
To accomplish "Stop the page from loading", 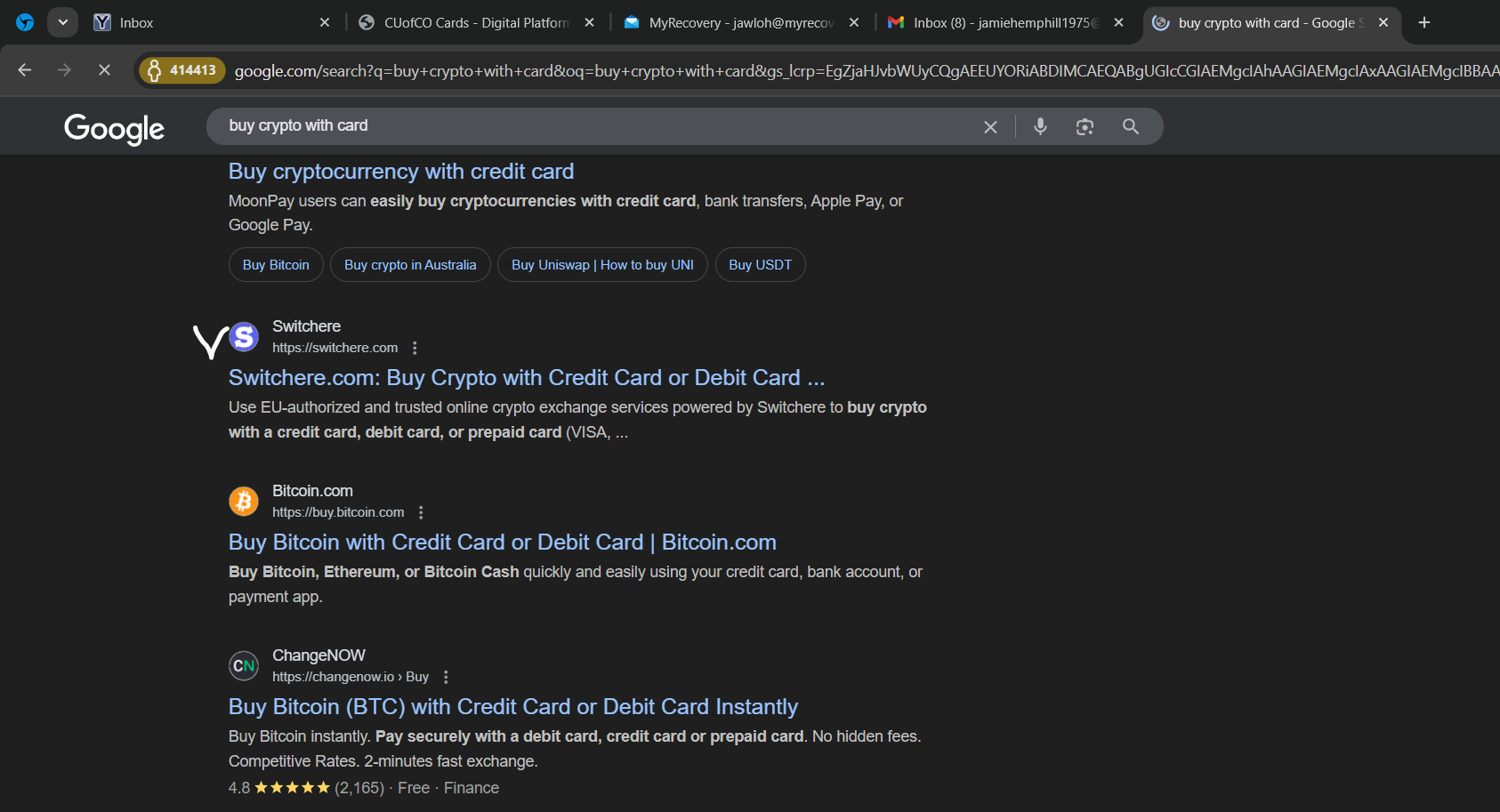I will point(104,69).
